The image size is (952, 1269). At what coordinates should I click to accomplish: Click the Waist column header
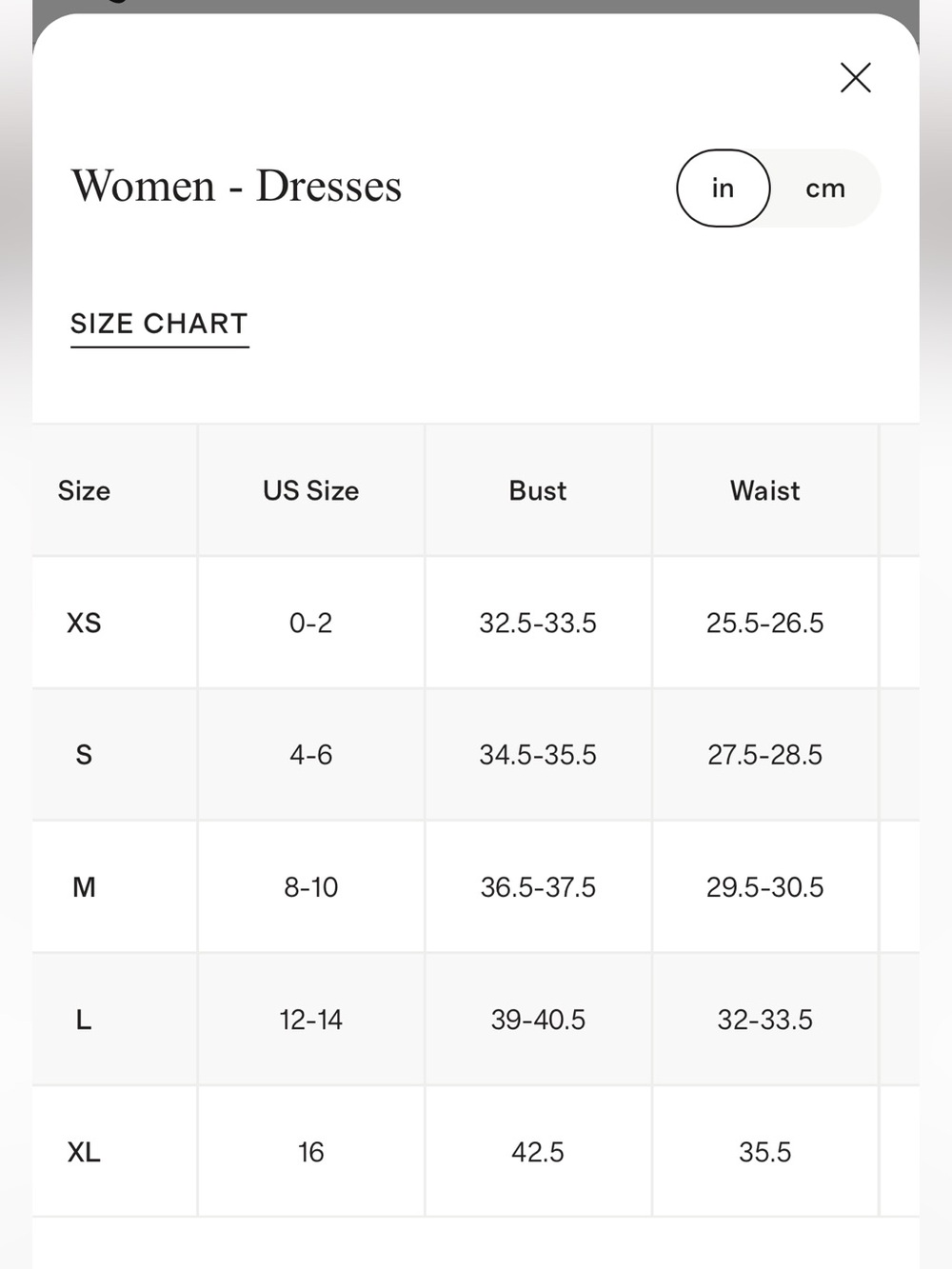(765, 491)
